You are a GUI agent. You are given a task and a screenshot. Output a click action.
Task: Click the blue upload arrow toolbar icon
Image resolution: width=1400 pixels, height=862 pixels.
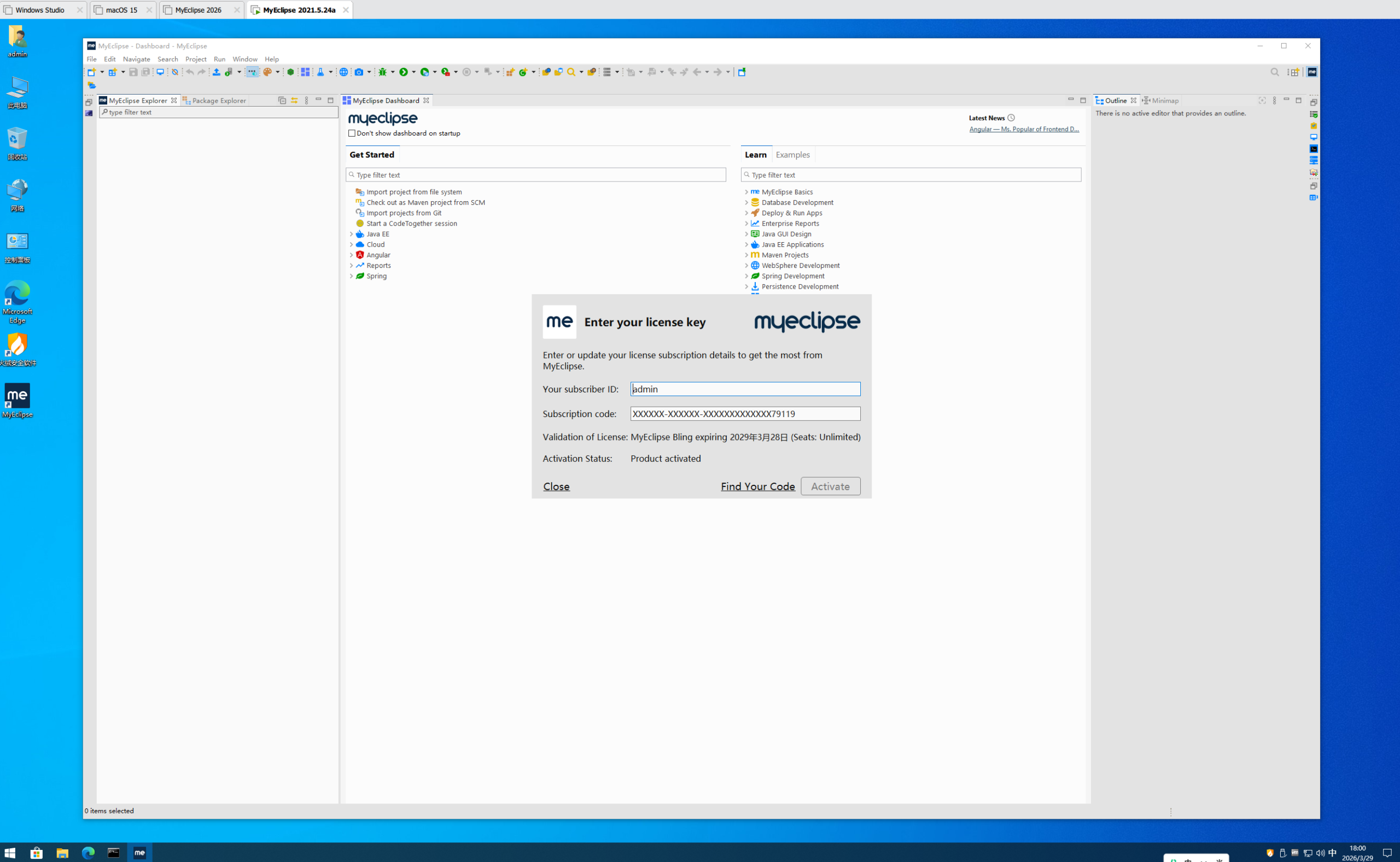(216, 72)
